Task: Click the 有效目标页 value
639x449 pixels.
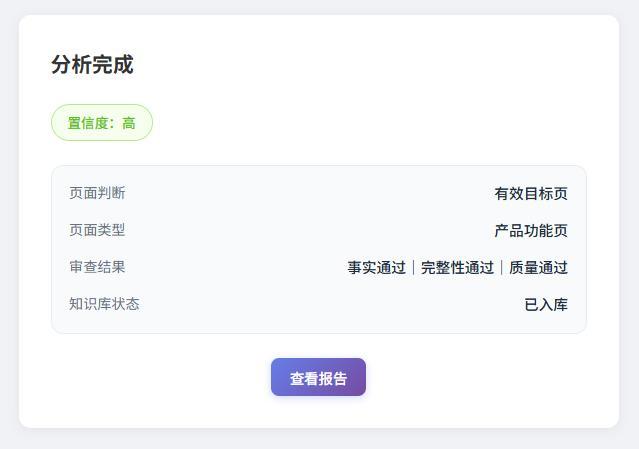Action: 530,194
